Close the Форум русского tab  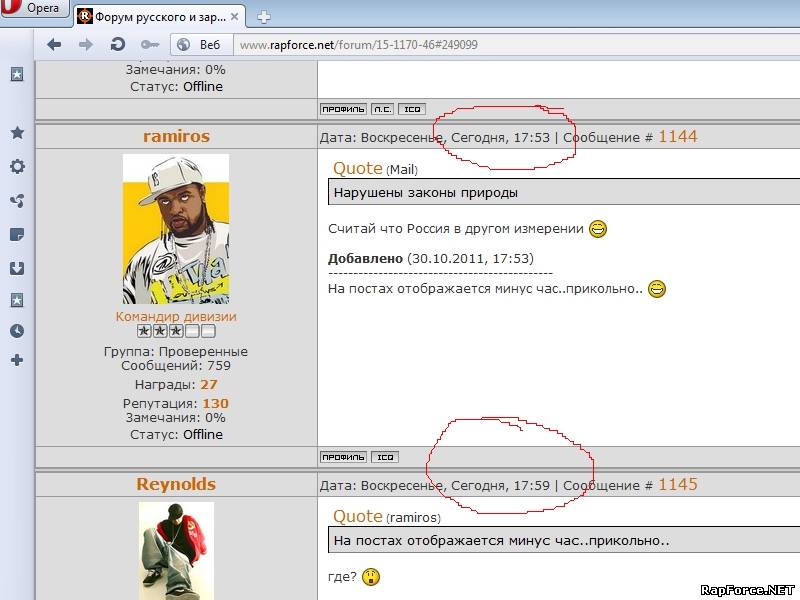tap(235, 17)
